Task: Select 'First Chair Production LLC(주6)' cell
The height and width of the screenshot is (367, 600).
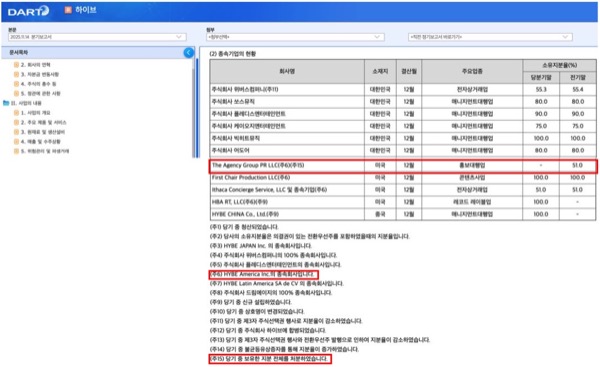Action: (x=287, y=178)
